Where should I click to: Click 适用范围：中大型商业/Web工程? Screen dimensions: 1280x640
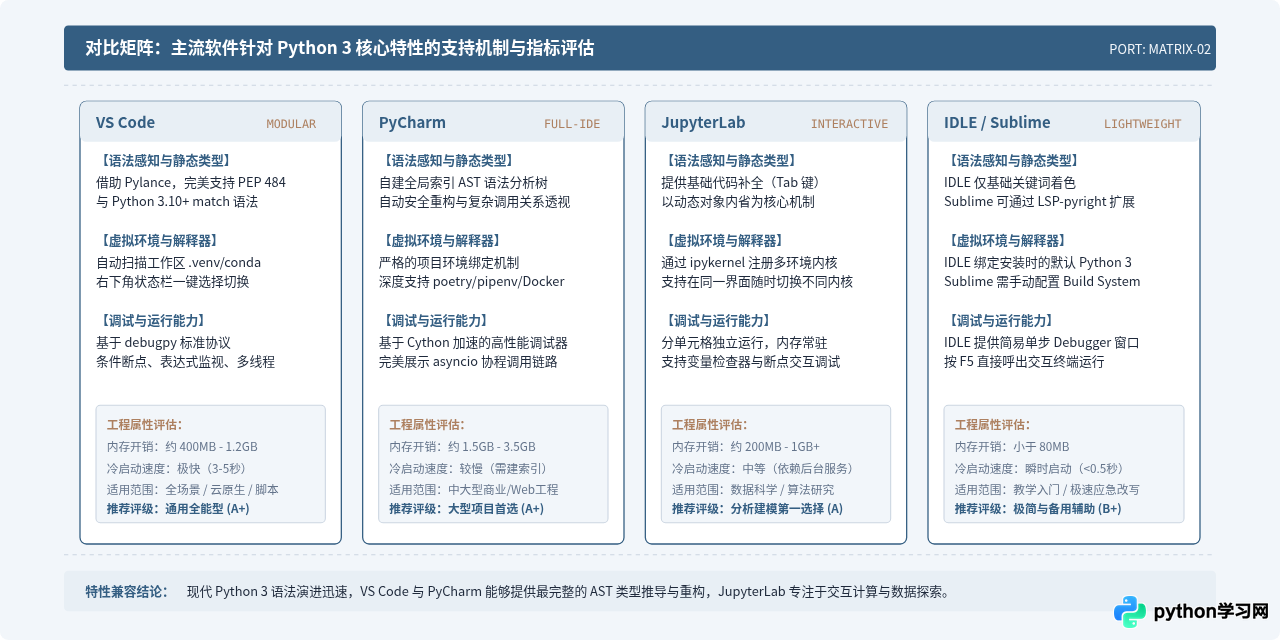click(474, 490)
